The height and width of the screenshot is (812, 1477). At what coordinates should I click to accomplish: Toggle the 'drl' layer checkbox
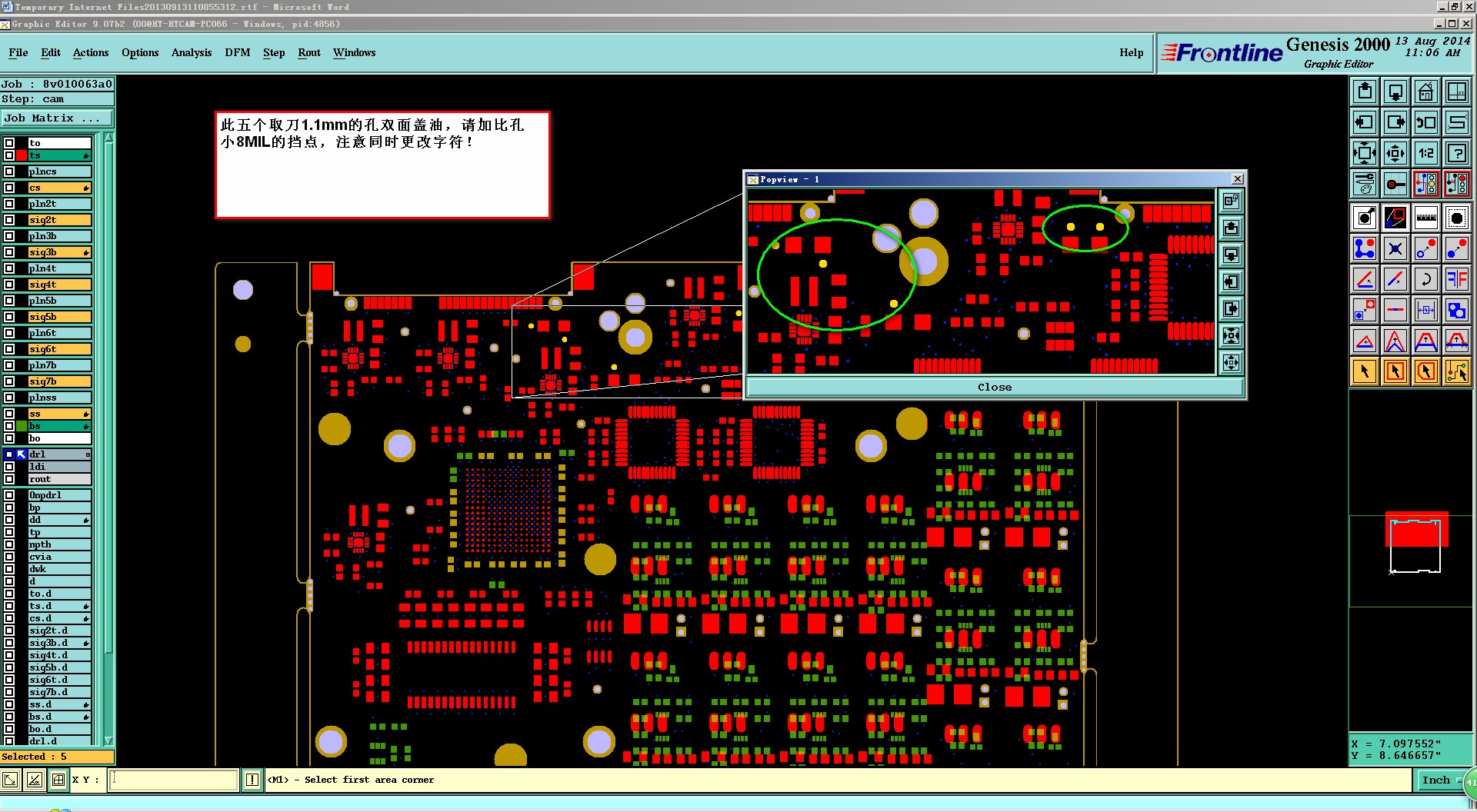coord(9,454)
